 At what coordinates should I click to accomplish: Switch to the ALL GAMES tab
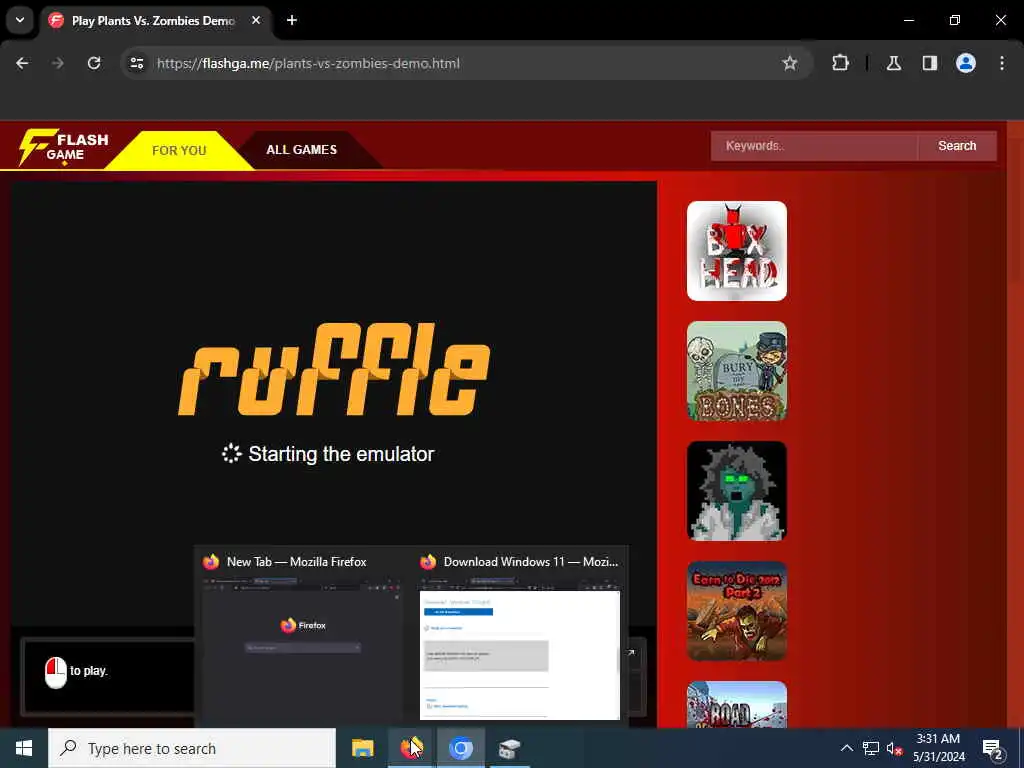[x=302, y=150]
